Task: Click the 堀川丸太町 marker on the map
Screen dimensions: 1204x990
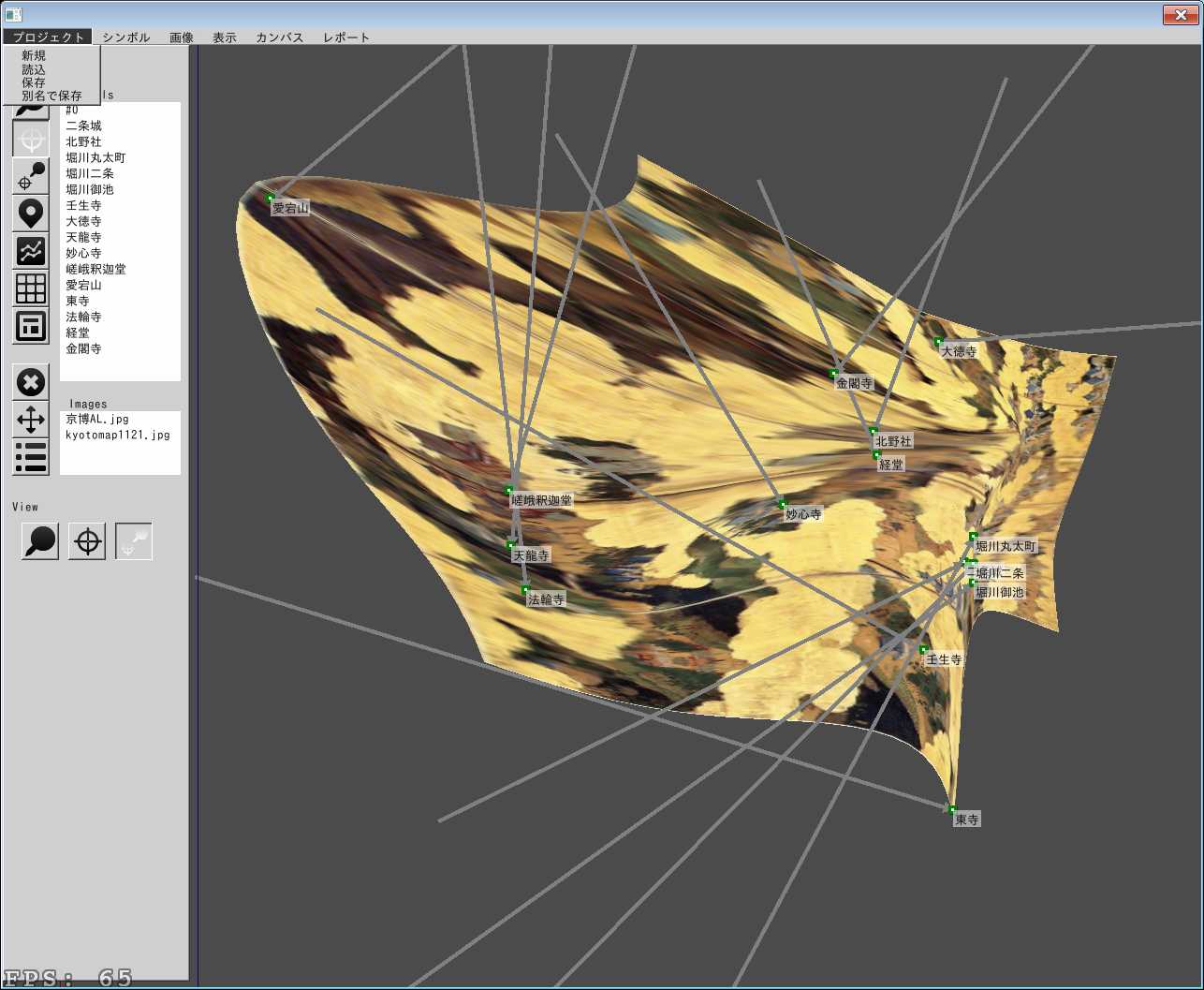Action: 974,536
